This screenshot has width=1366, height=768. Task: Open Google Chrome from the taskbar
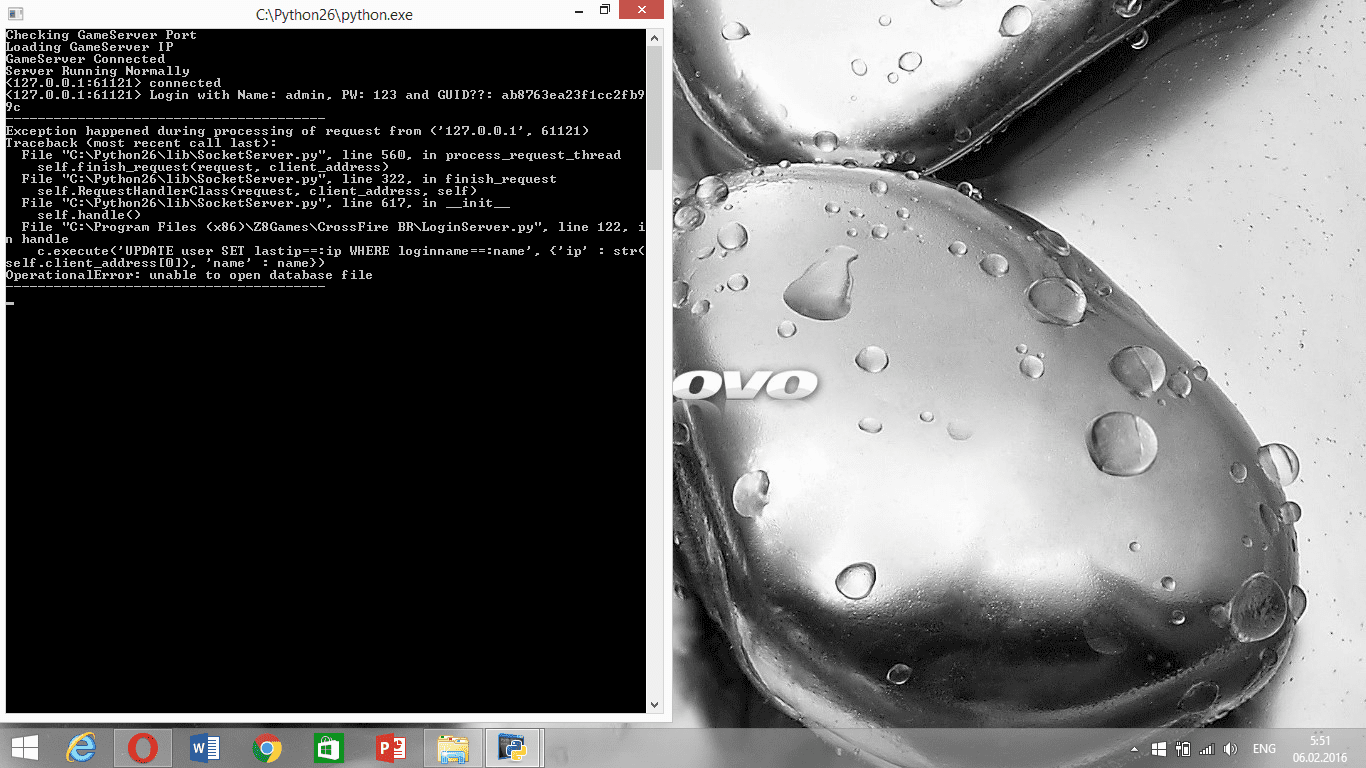tap(267, 748)
